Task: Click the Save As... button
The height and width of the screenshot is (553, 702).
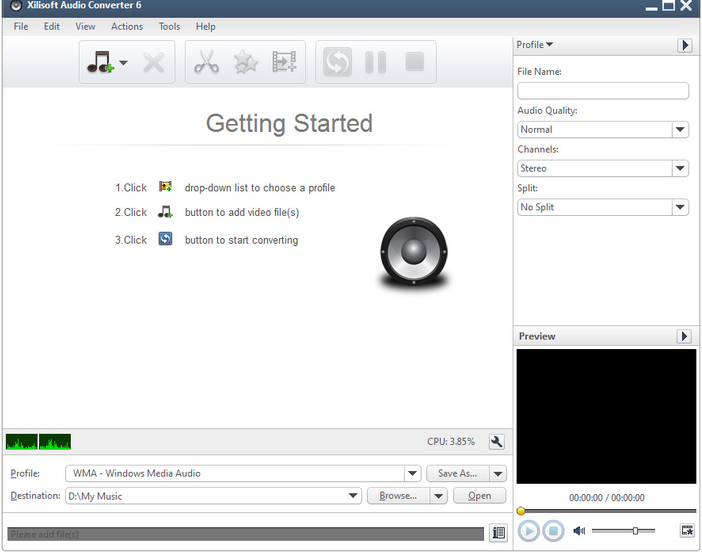Action: (x=457, y=473)
